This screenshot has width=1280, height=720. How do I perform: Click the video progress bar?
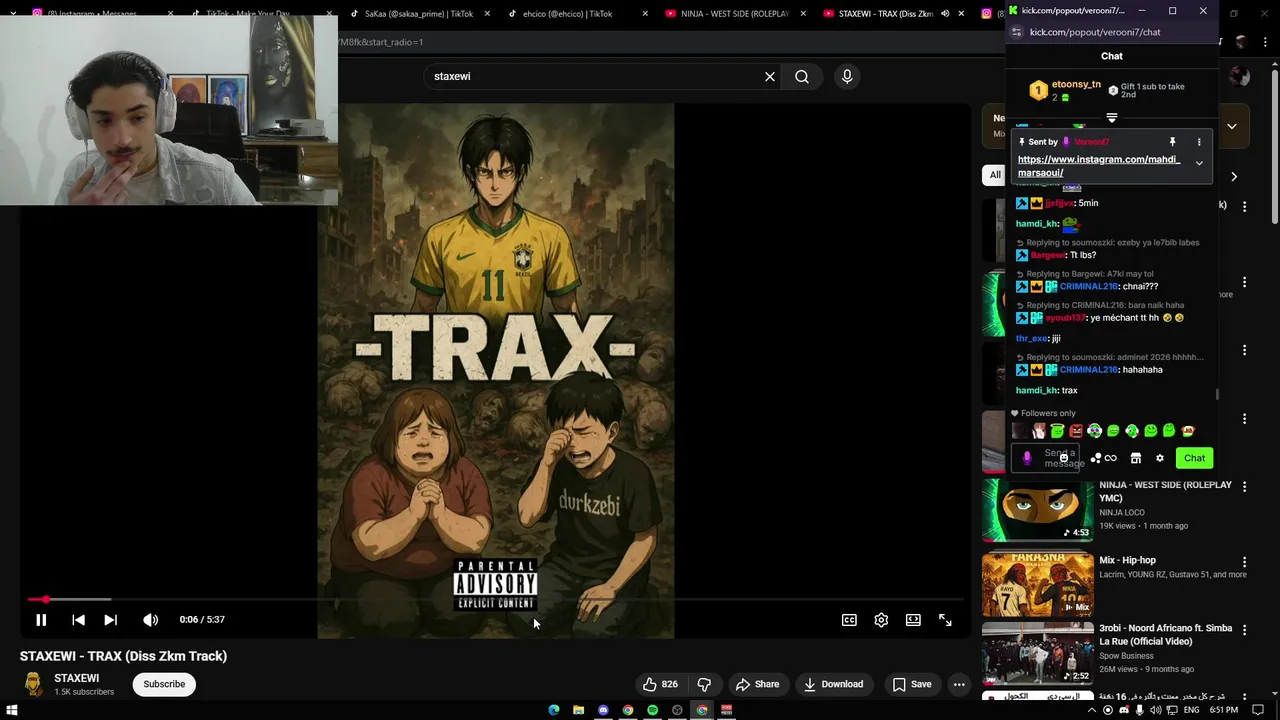495,599
